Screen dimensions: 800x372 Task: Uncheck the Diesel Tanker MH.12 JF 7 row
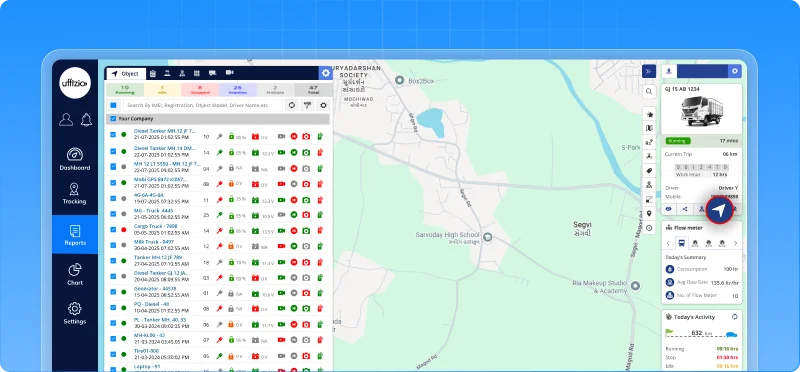pyautogui.click(x=113, y=135)
